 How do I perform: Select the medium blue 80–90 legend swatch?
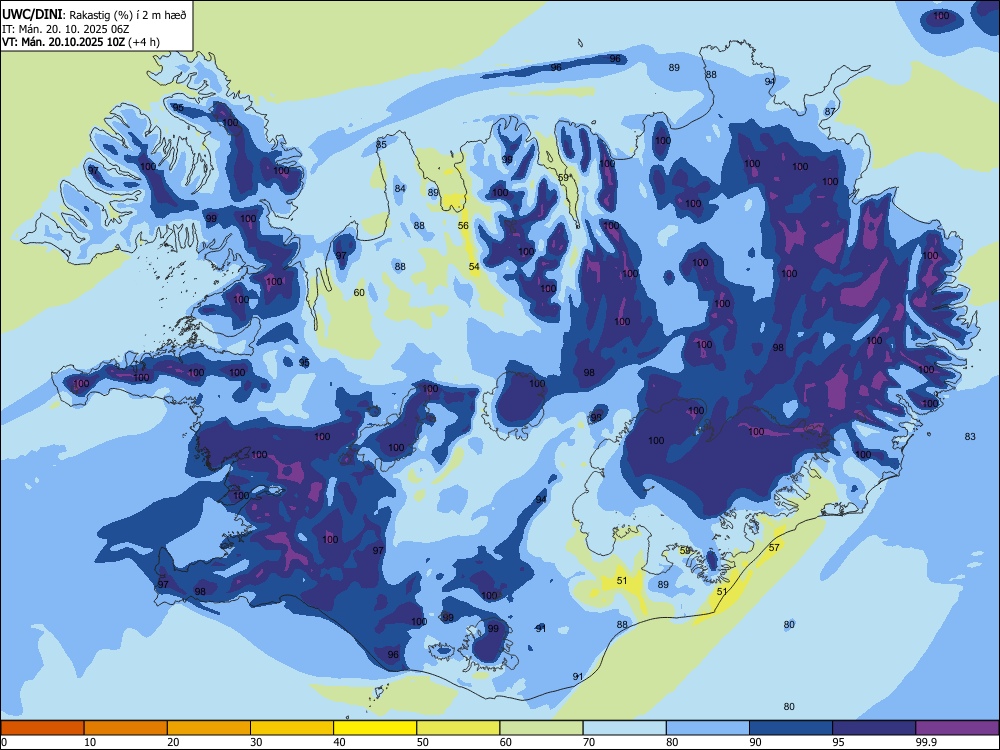(x=708, y=728)
